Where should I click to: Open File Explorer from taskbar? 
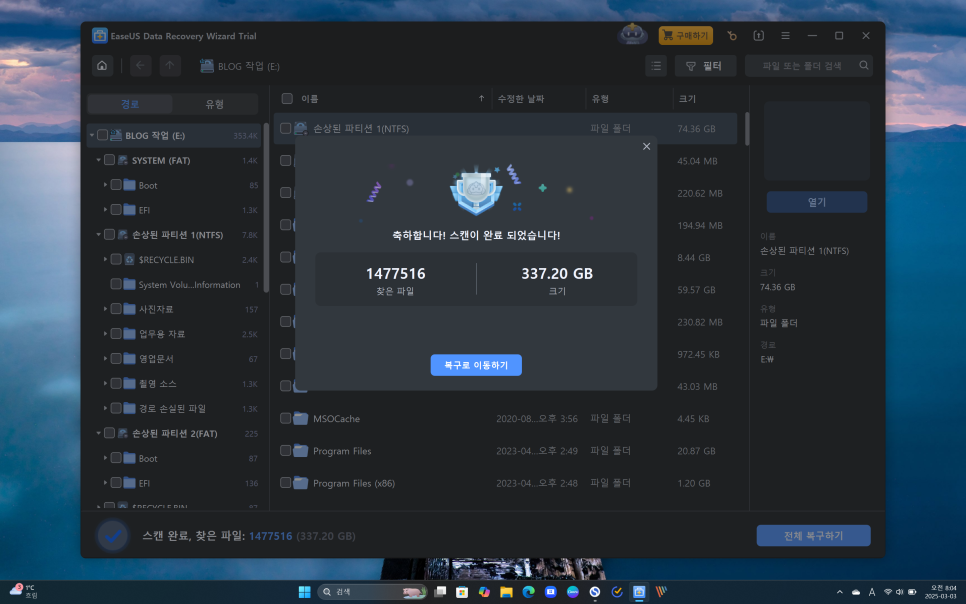[x=506, y=592]
